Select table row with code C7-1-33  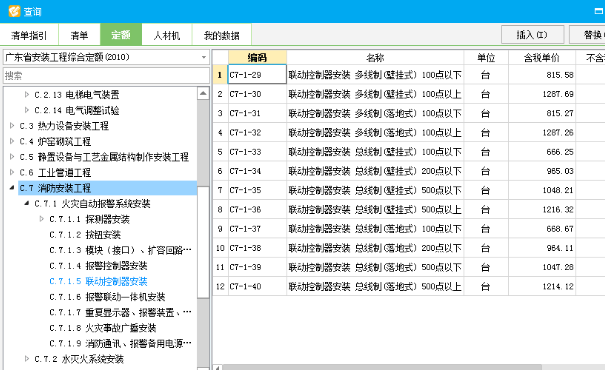[408, 152]
